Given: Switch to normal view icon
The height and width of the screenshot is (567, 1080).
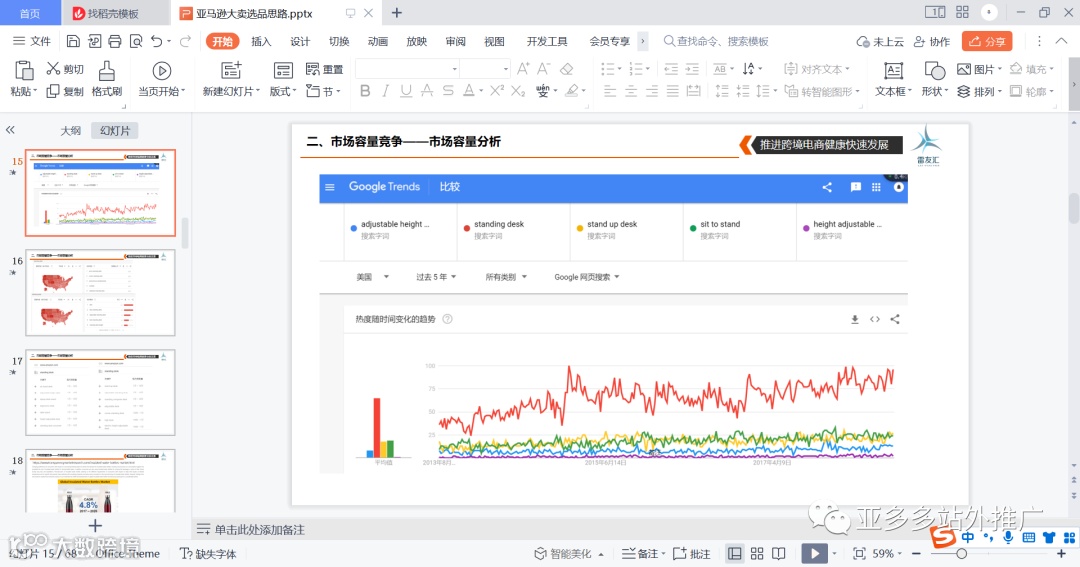Looking at the screenshot, I should 735,554.
